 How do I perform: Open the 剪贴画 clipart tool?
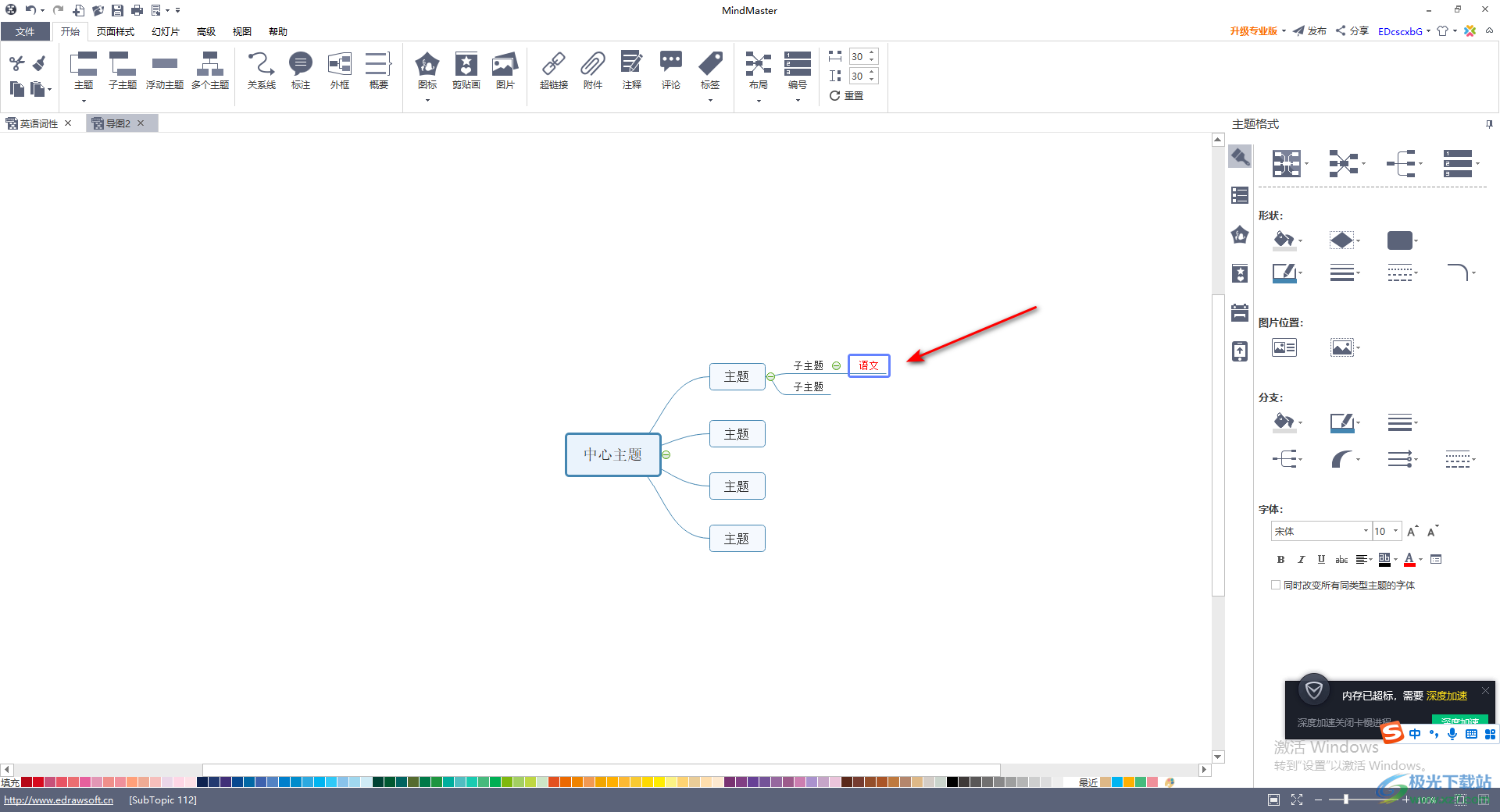pos(466,71)
